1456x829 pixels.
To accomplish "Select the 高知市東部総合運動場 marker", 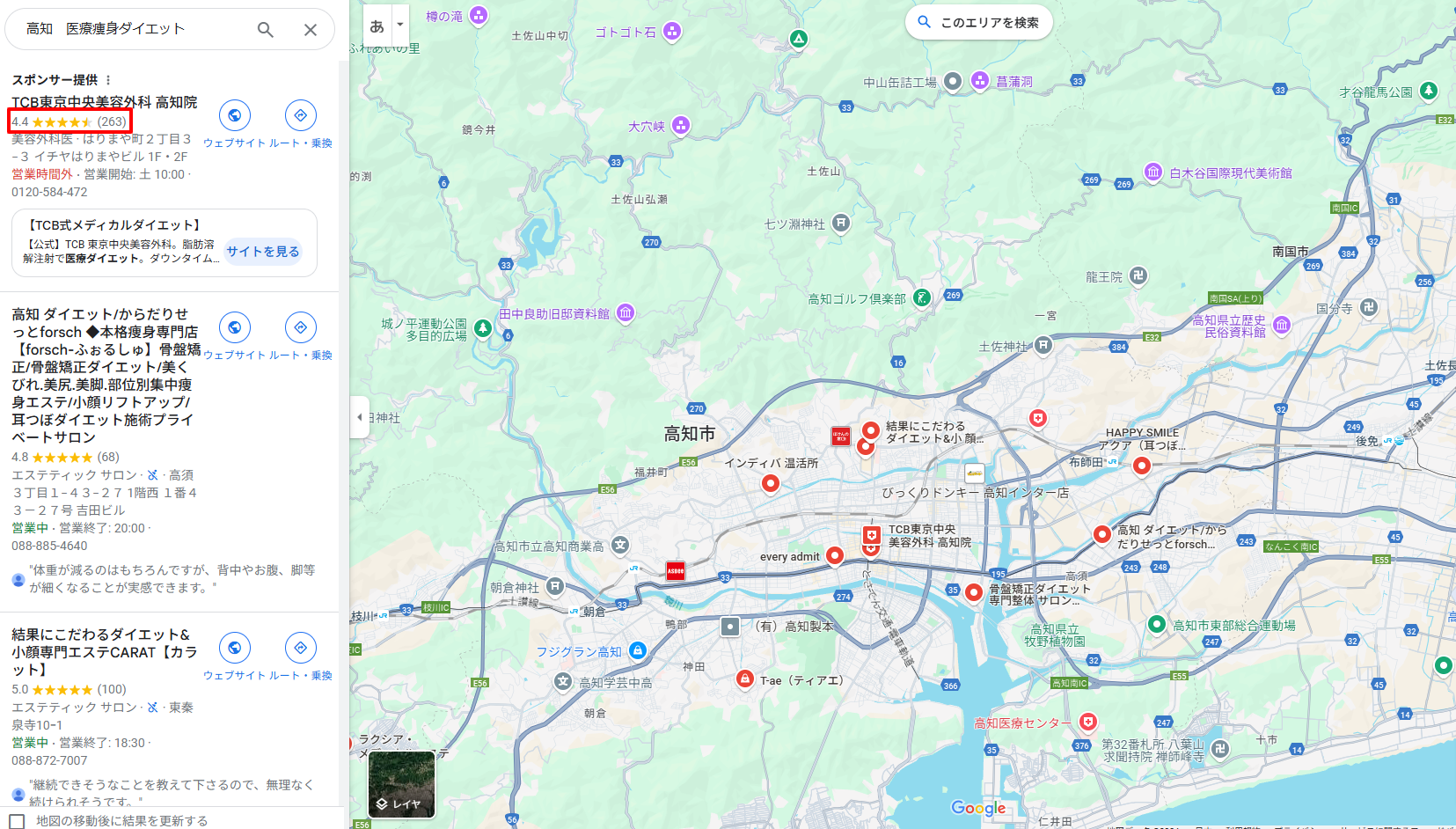I will click(1158, 625).
